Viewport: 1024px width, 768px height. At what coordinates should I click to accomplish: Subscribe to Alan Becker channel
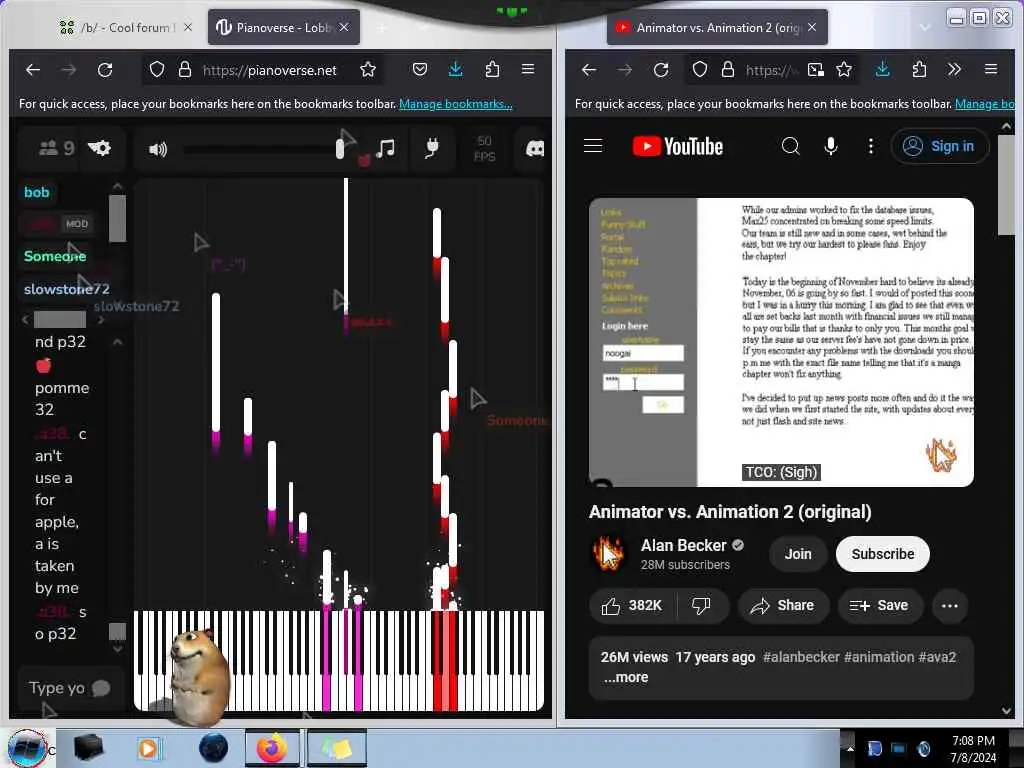point(882,554)
